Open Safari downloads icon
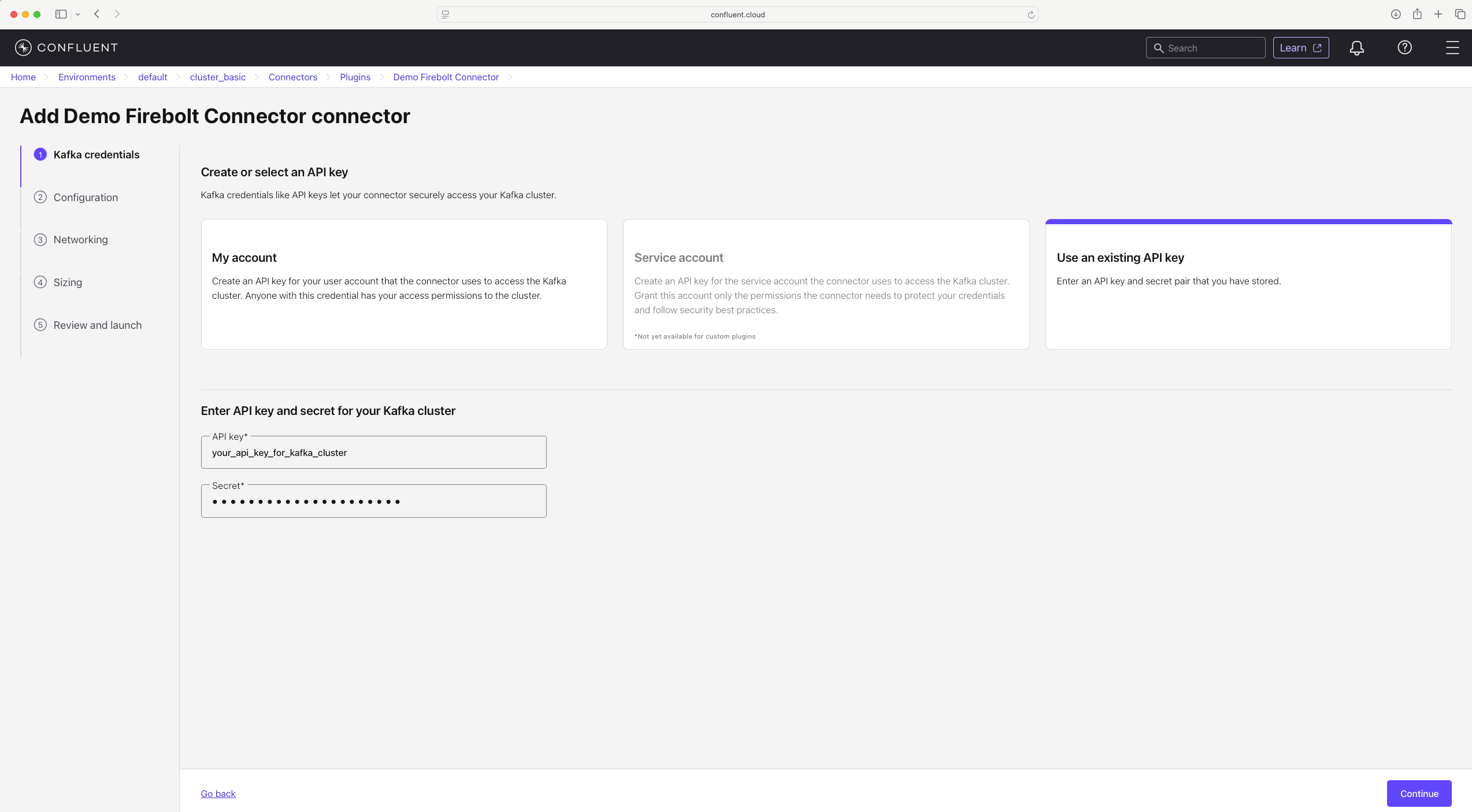This screenshot has width=1472, height=812. click(1395, 14)
